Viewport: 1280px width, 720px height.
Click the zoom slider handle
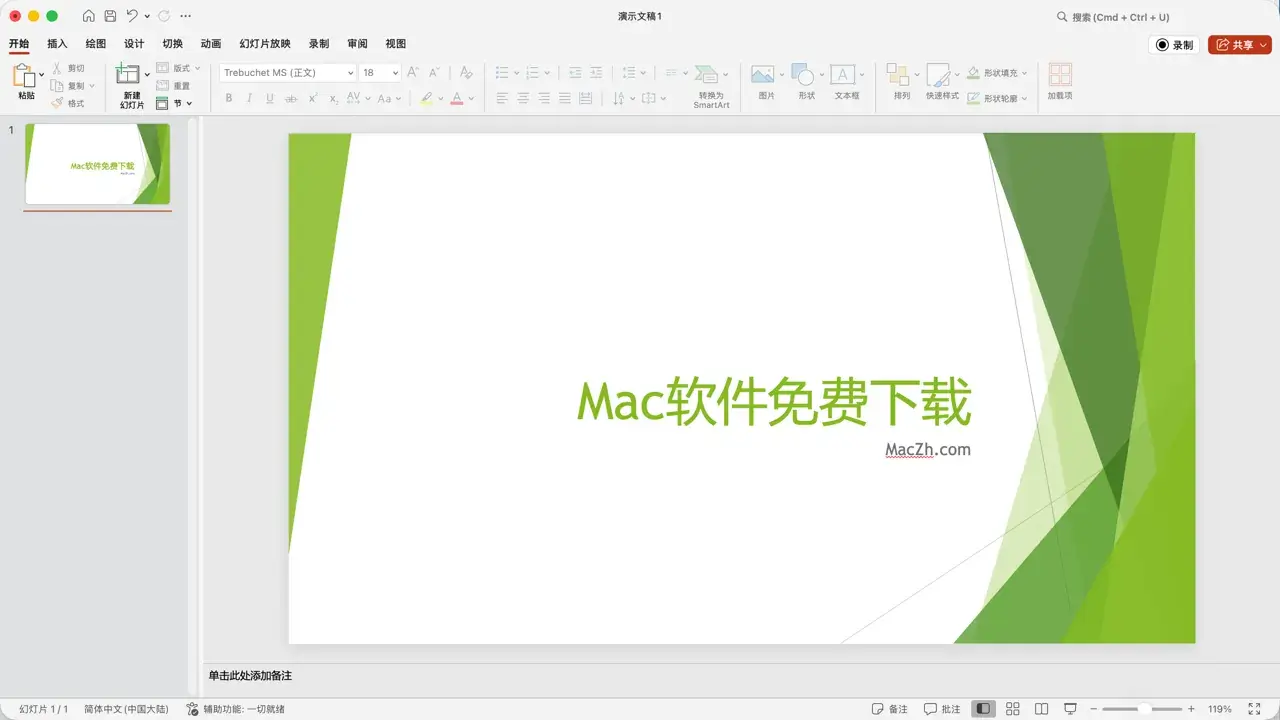click(x=1143, y=709)
